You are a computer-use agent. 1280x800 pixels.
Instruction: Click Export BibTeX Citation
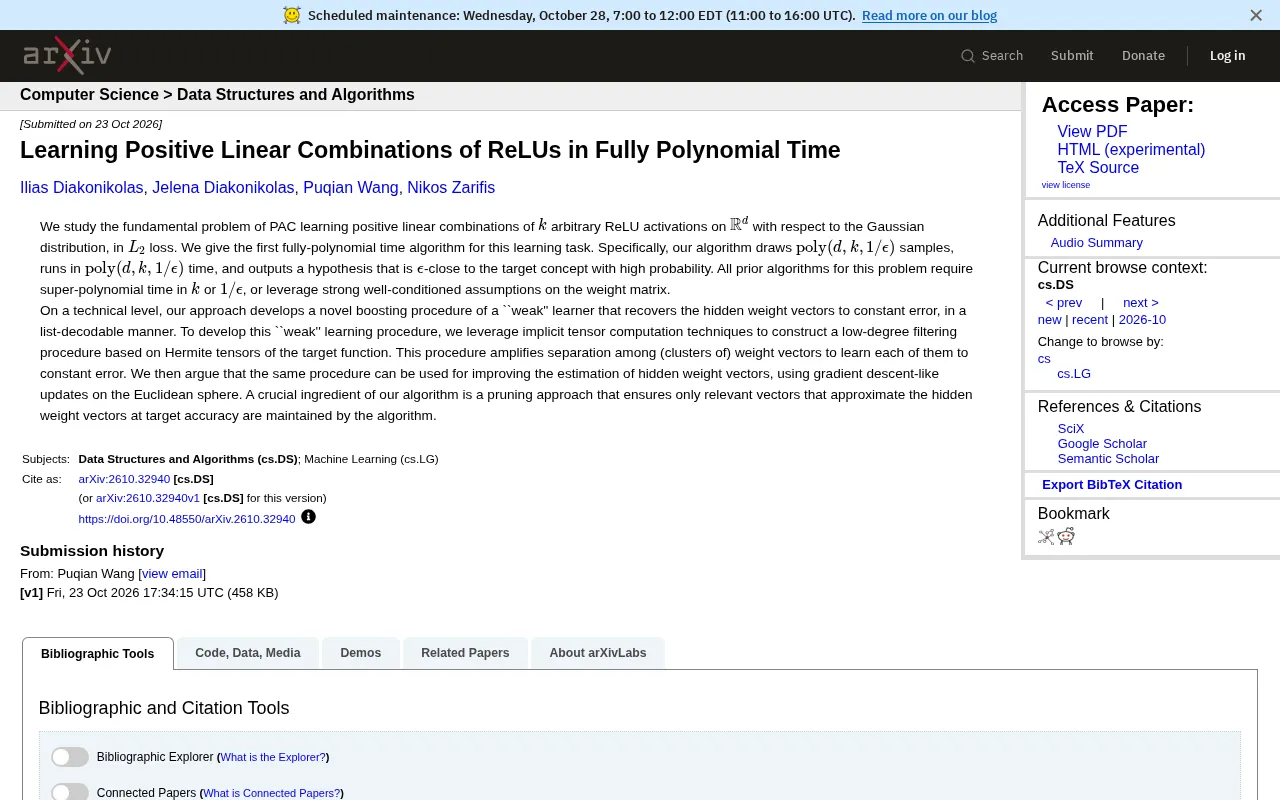[x=1112, y=485]
